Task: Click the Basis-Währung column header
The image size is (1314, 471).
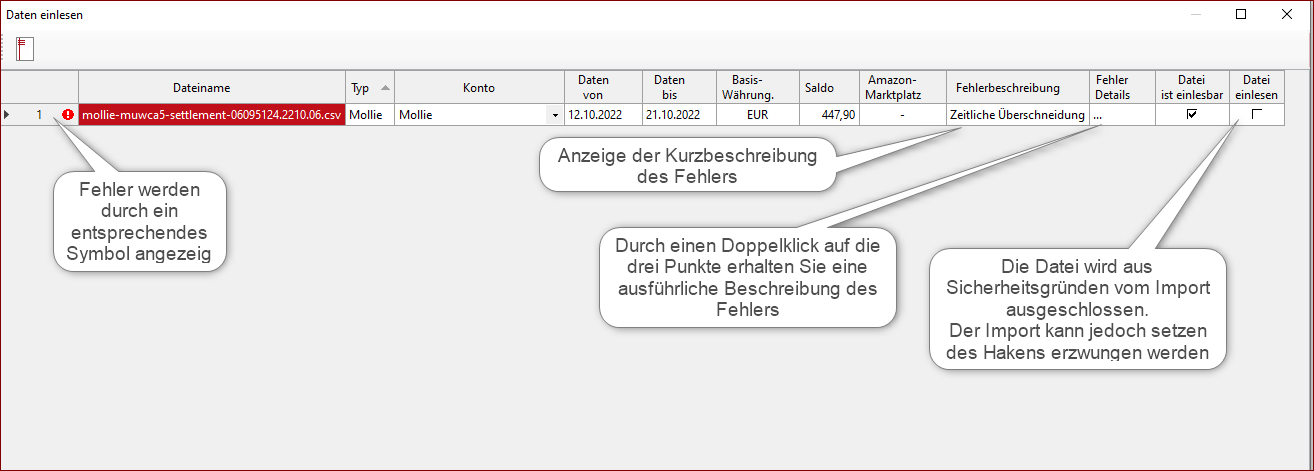Action: 758,87
